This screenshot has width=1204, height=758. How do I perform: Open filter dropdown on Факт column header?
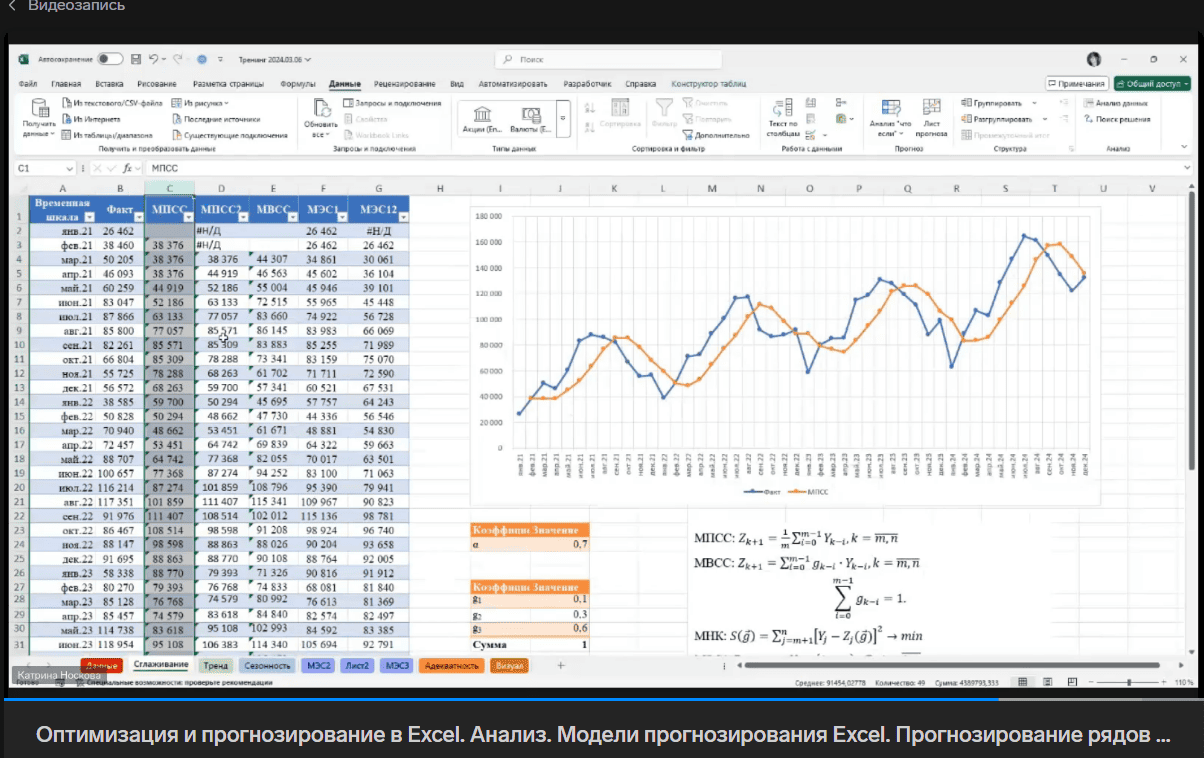(x=137, y=215)
